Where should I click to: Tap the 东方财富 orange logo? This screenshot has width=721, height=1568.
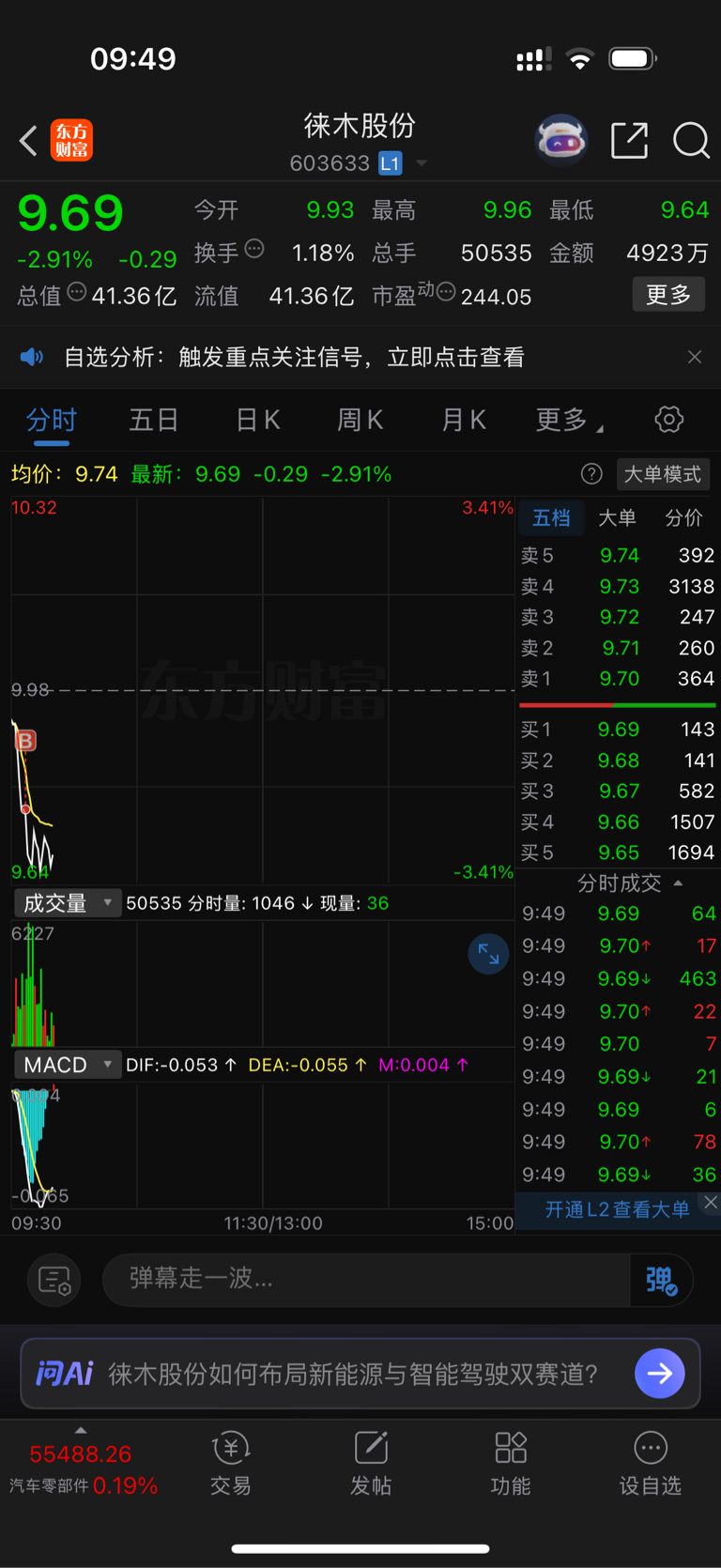click(71, 141)
